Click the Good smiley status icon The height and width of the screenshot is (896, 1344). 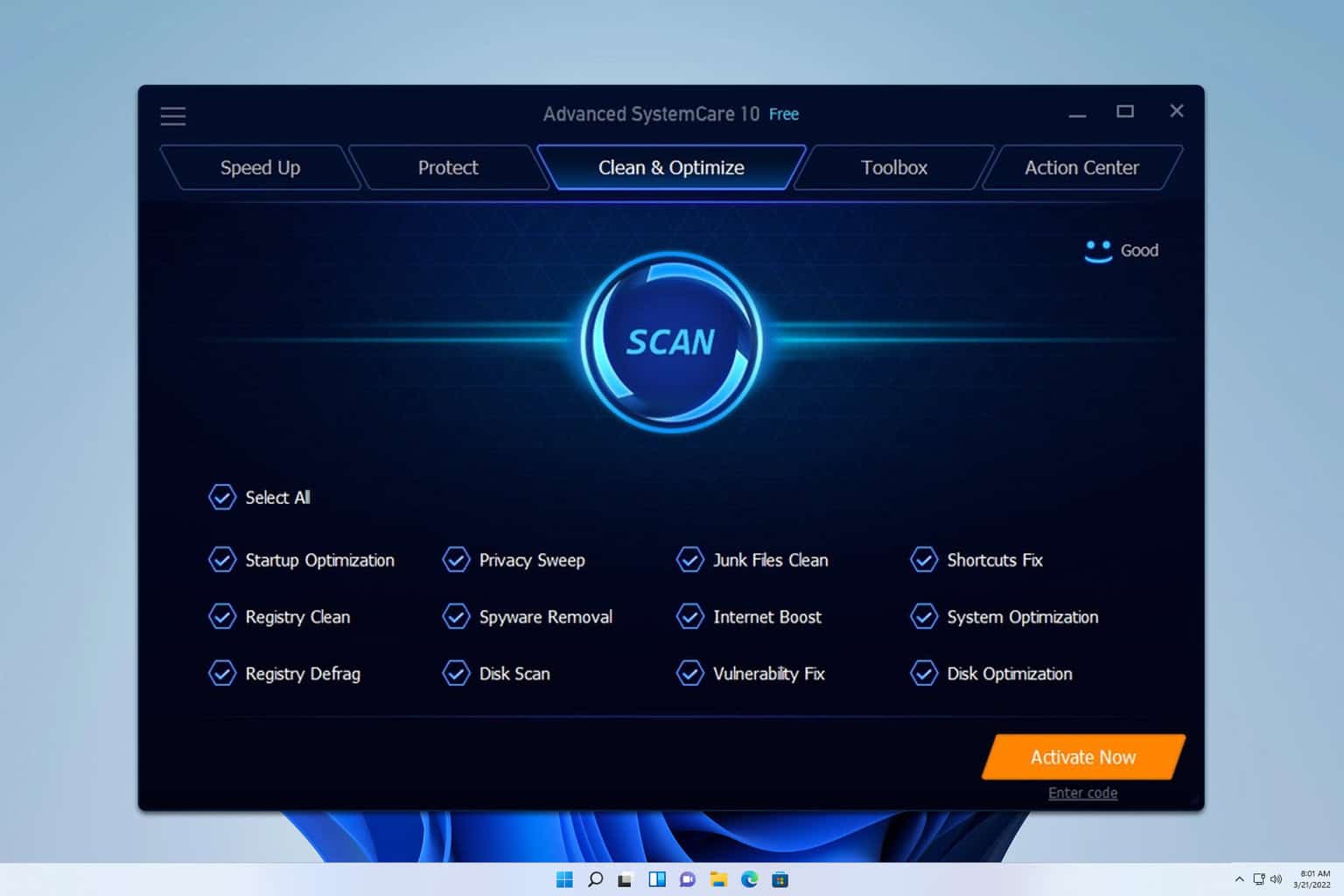[x=1097, y=251]
